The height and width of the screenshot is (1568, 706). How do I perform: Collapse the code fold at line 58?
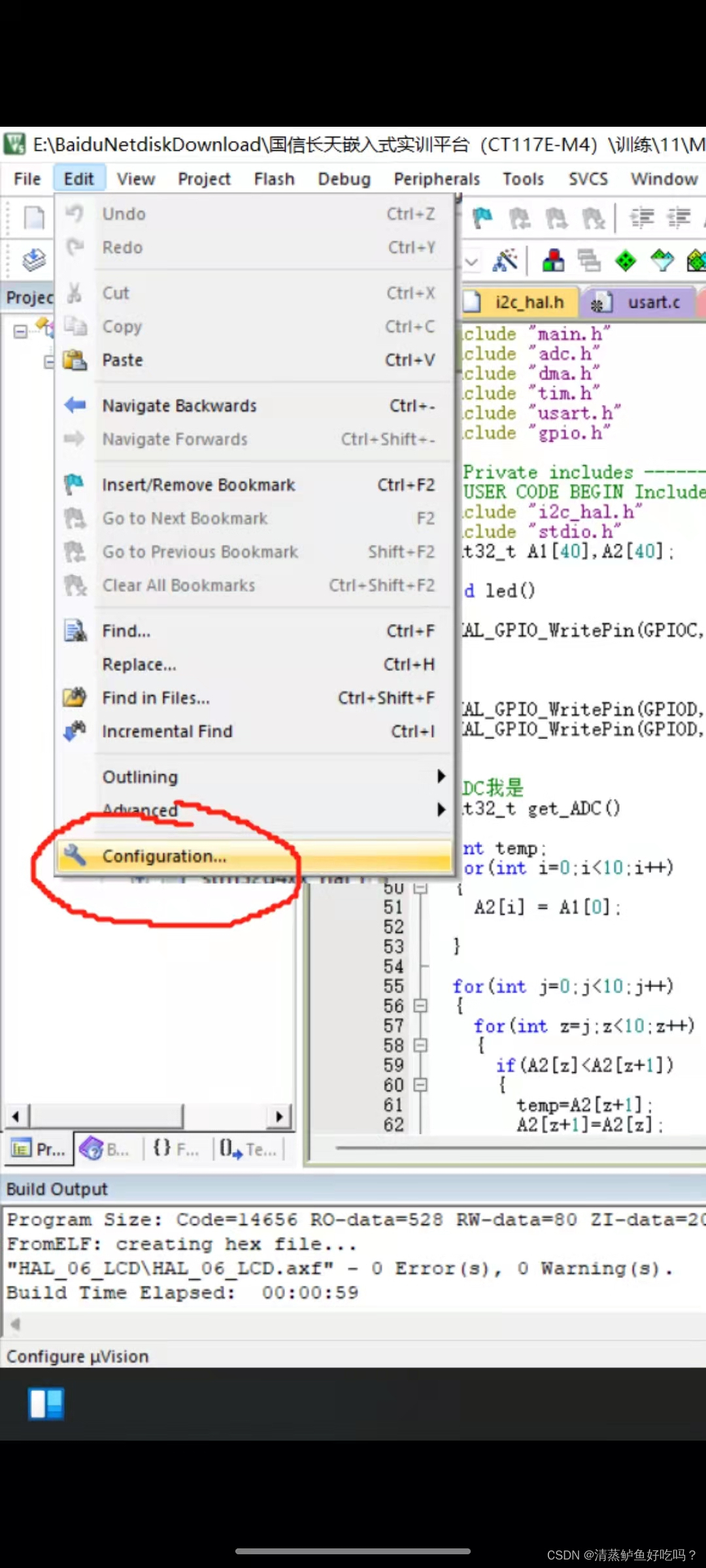point(420,1045)
